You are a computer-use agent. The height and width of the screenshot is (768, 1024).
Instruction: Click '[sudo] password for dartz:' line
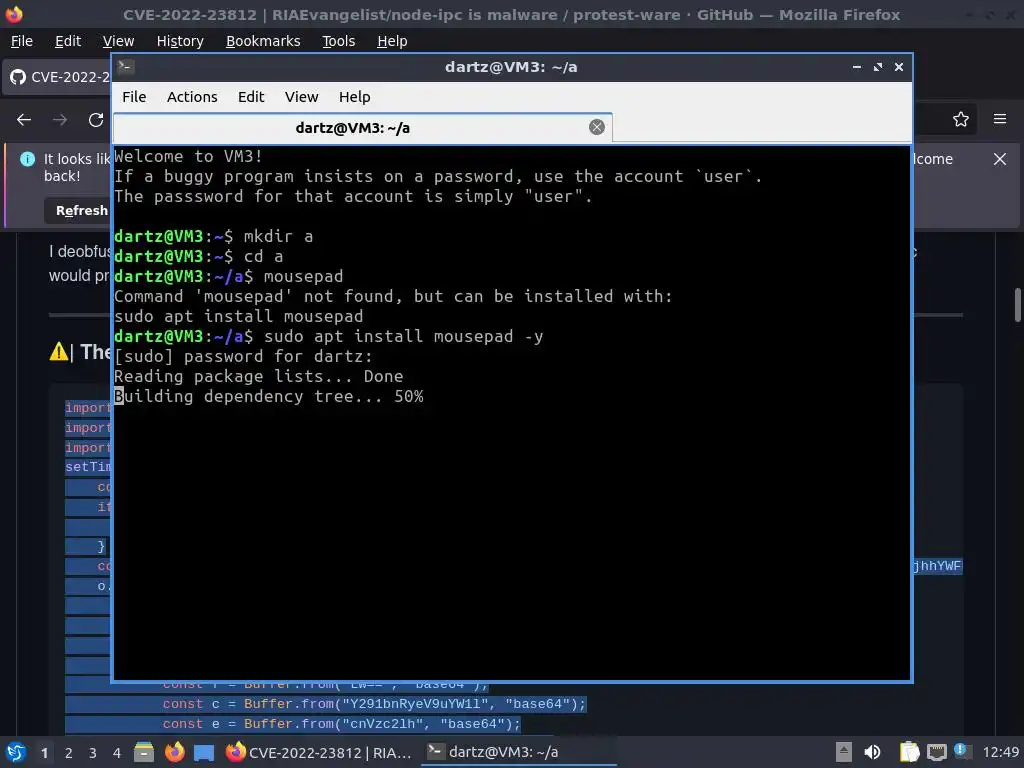click(x=244, y=357)
